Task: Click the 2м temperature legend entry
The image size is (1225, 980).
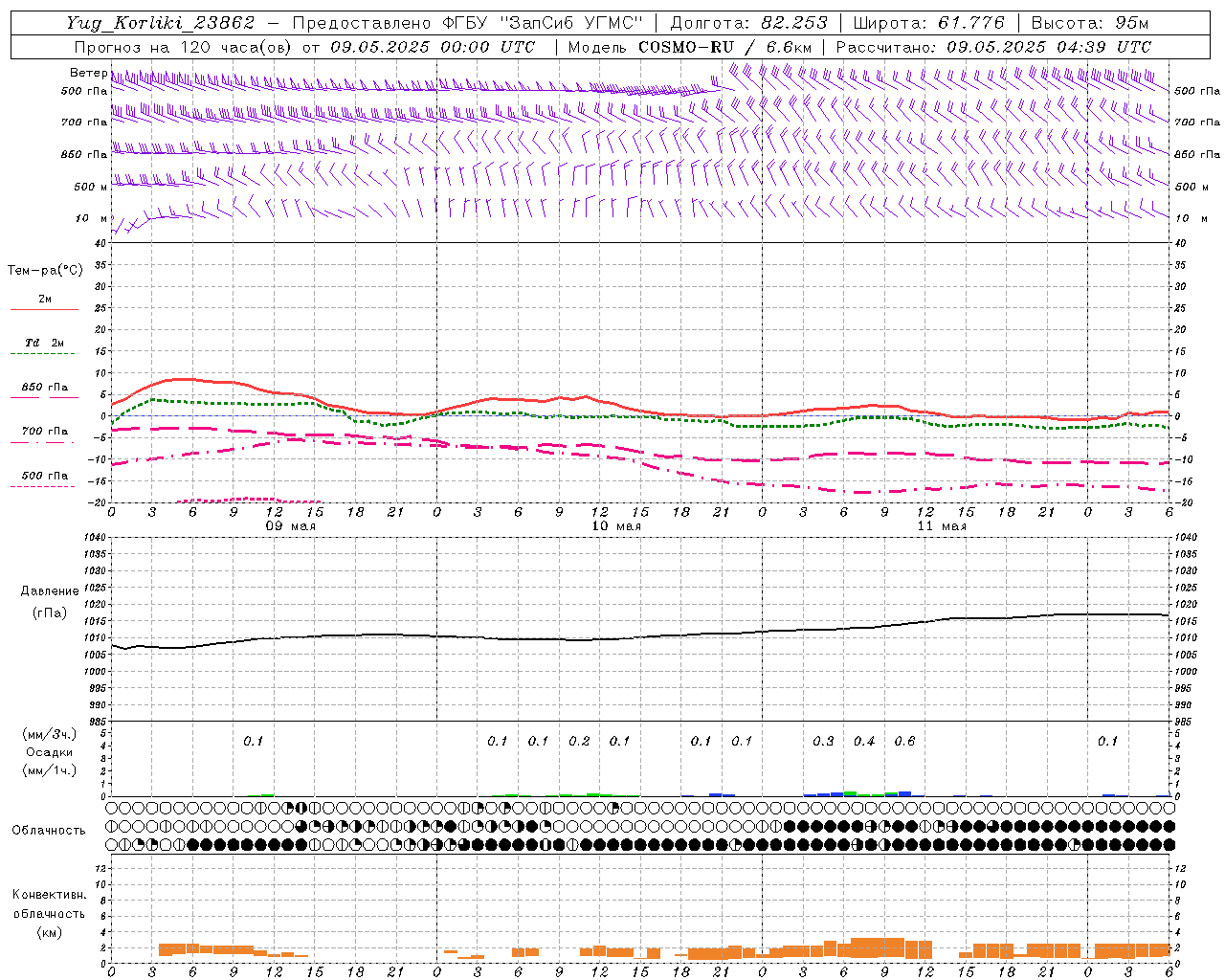Action: click(45, 299)
